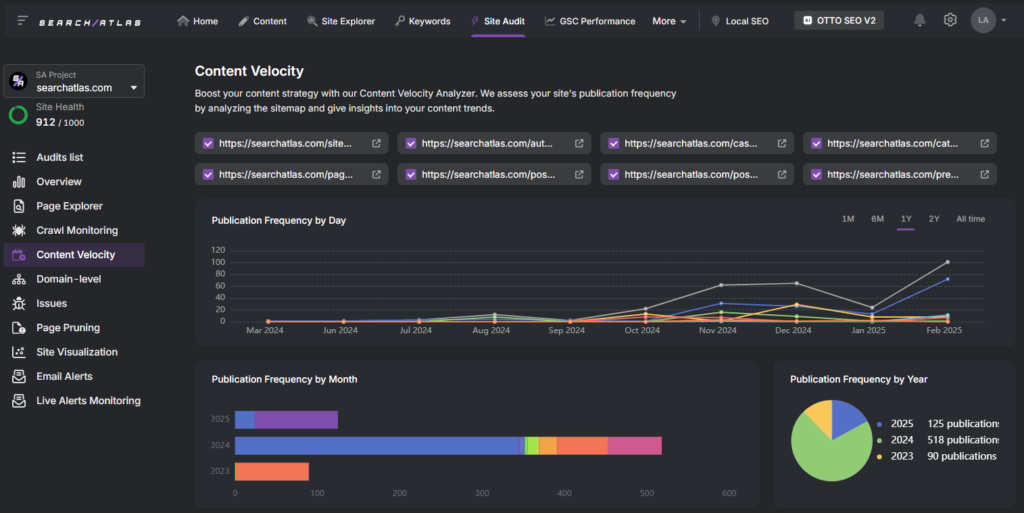This screenshot has height=513, width=1024.
Task: Uncheck the searchatlas.com/pos sitemap checkbox in third column
Action: click(x=614, y=174)
